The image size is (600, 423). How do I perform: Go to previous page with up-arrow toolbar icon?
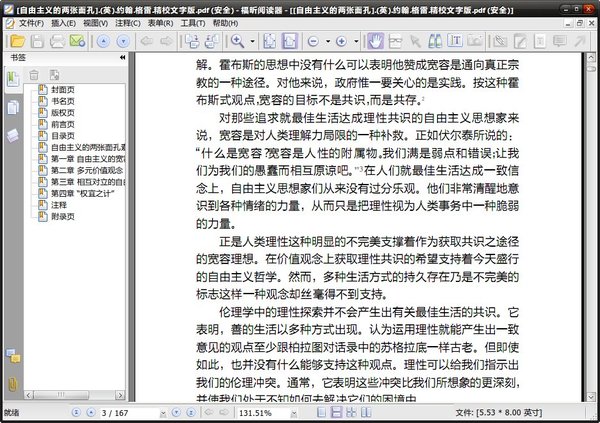click(103, 41)
